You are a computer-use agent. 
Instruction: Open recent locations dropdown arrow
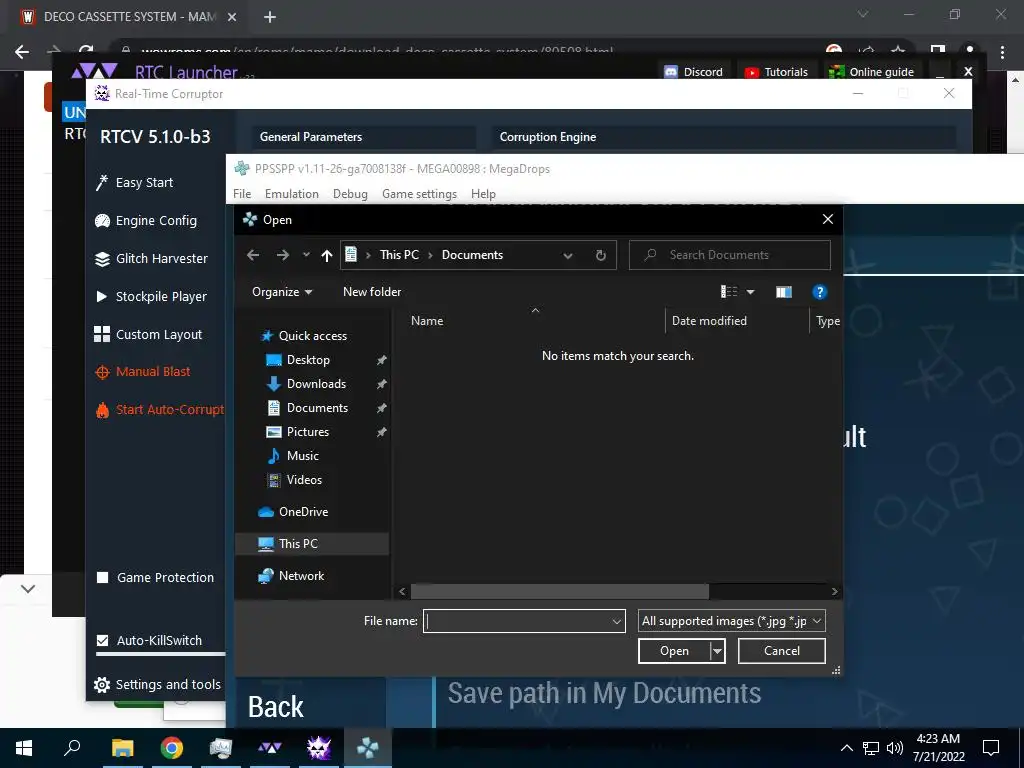(x=306, y=255)
